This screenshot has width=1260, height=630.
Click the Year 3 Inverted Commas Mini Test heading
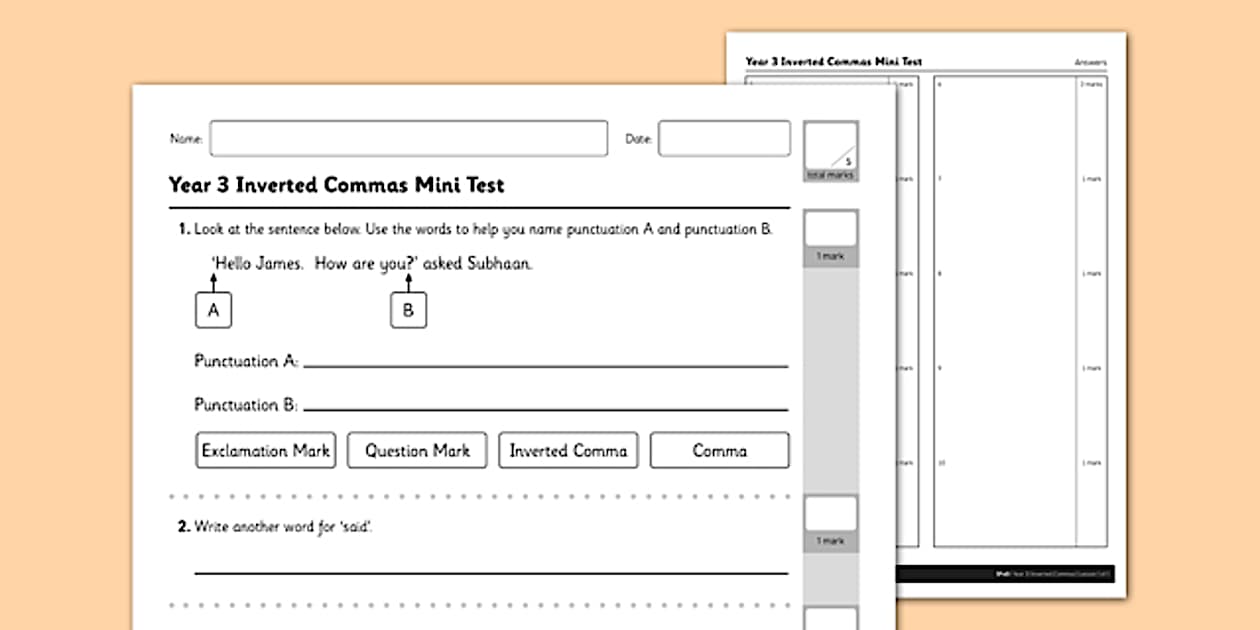coord(336,185)
